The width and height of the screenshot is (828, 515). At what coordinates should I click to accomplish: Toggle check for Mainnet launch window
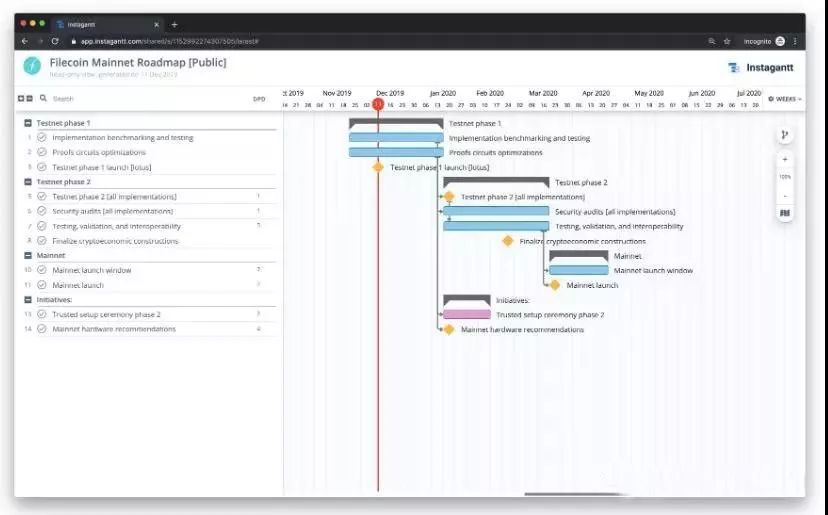(42, 270)
